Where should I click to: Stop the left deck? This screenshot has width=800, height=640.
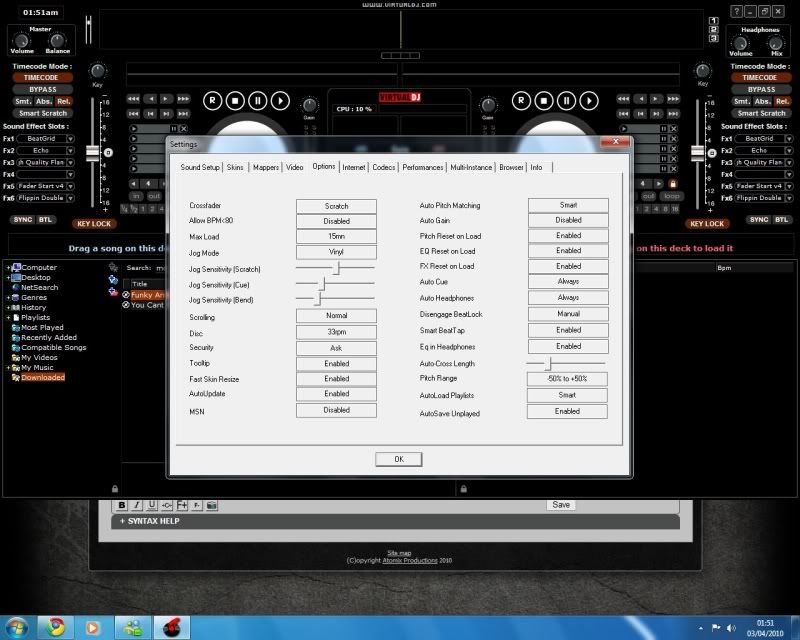click(235, 101)
